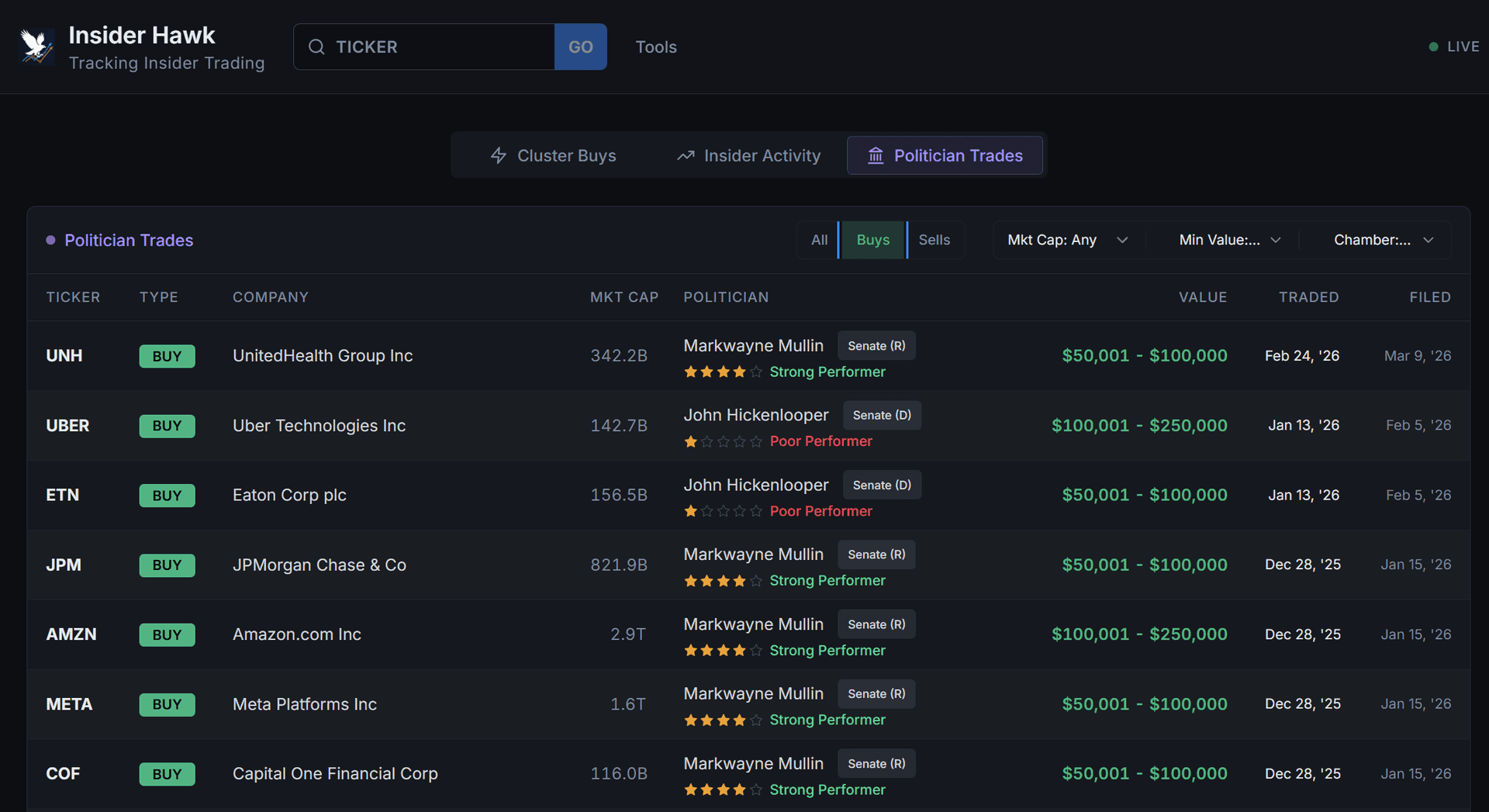The image size is (1489, 812).
Task: Click the MKT CAP column header
Action: tap(624, 297)
